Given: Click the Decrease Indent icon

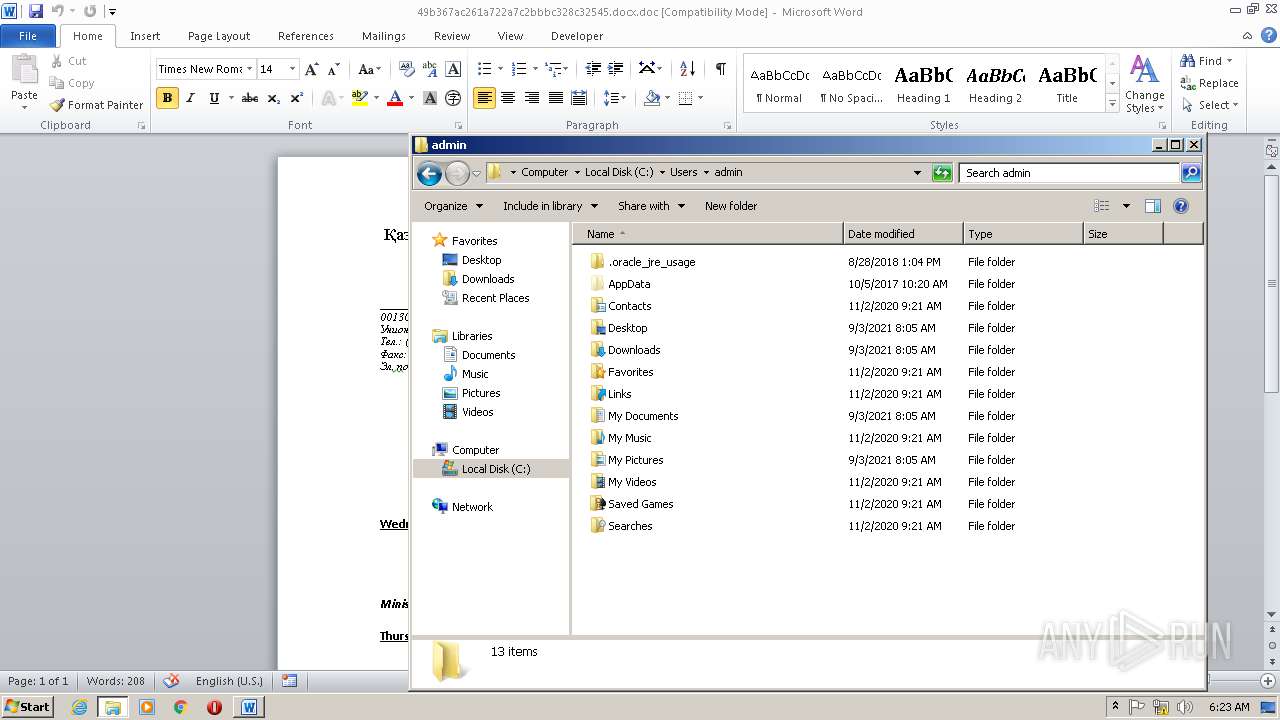Looking at the screenshot, I should (593, 69).
